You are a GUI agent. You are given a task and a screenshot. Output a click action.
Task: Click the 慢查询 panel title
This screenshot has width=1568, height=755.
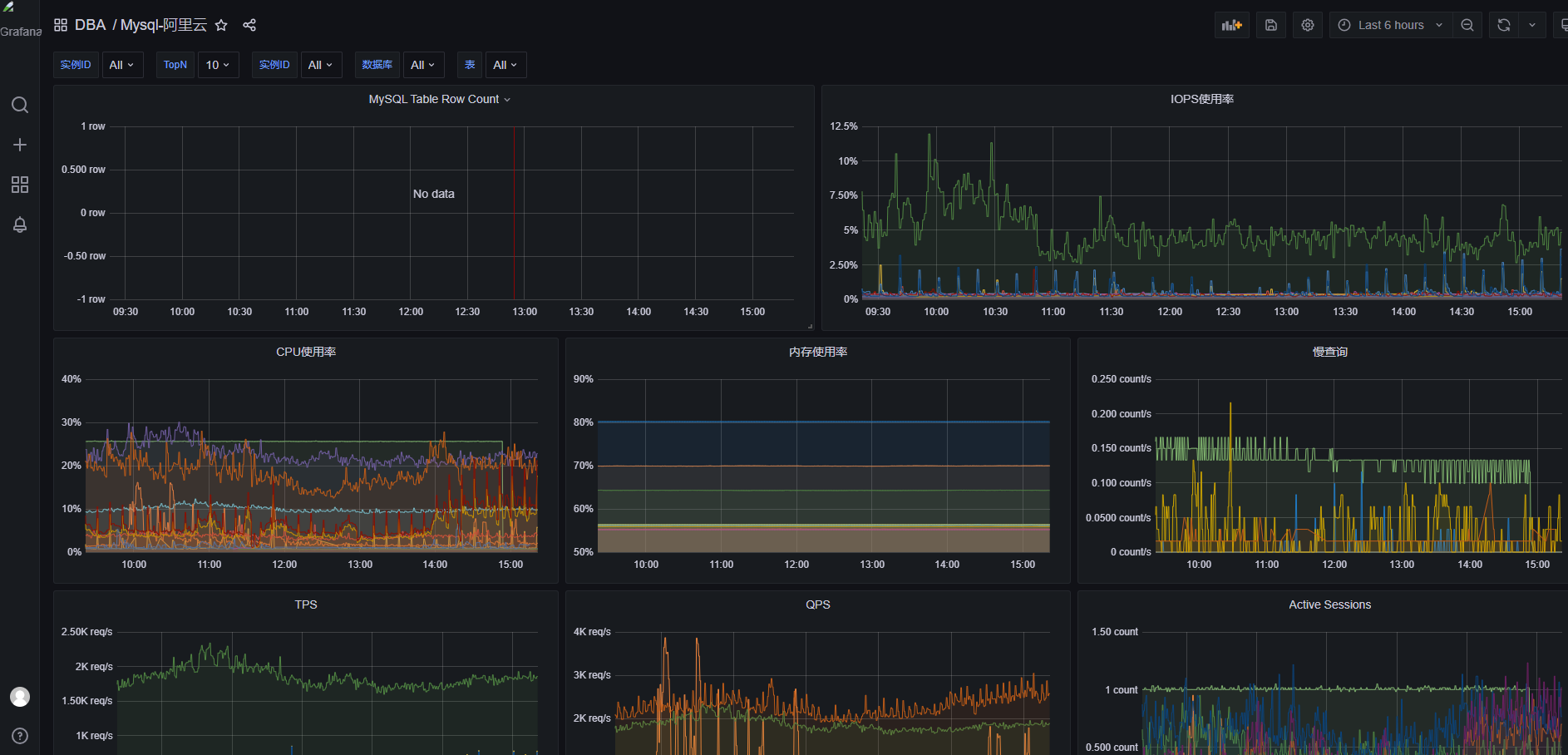click(1329, 352)
